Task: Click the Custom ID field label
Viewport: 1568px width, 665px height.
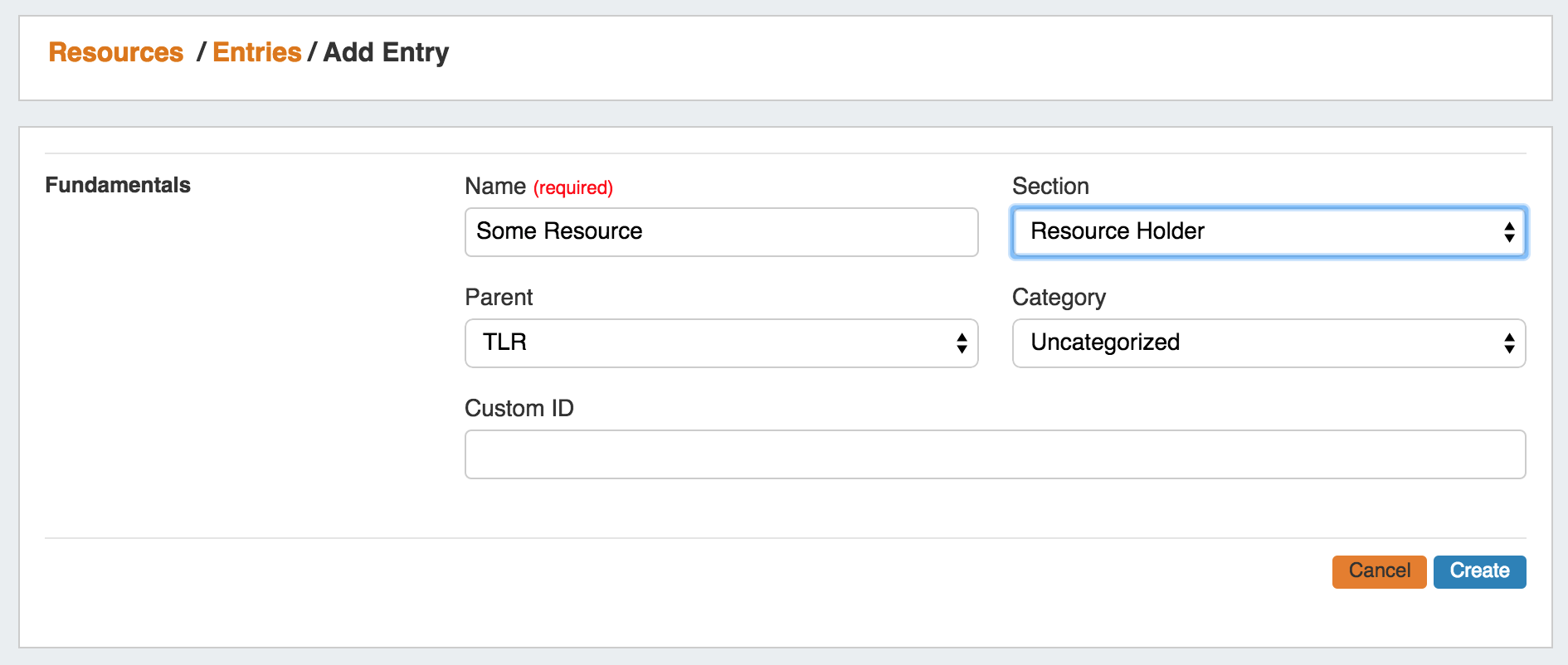Action: 519,409
